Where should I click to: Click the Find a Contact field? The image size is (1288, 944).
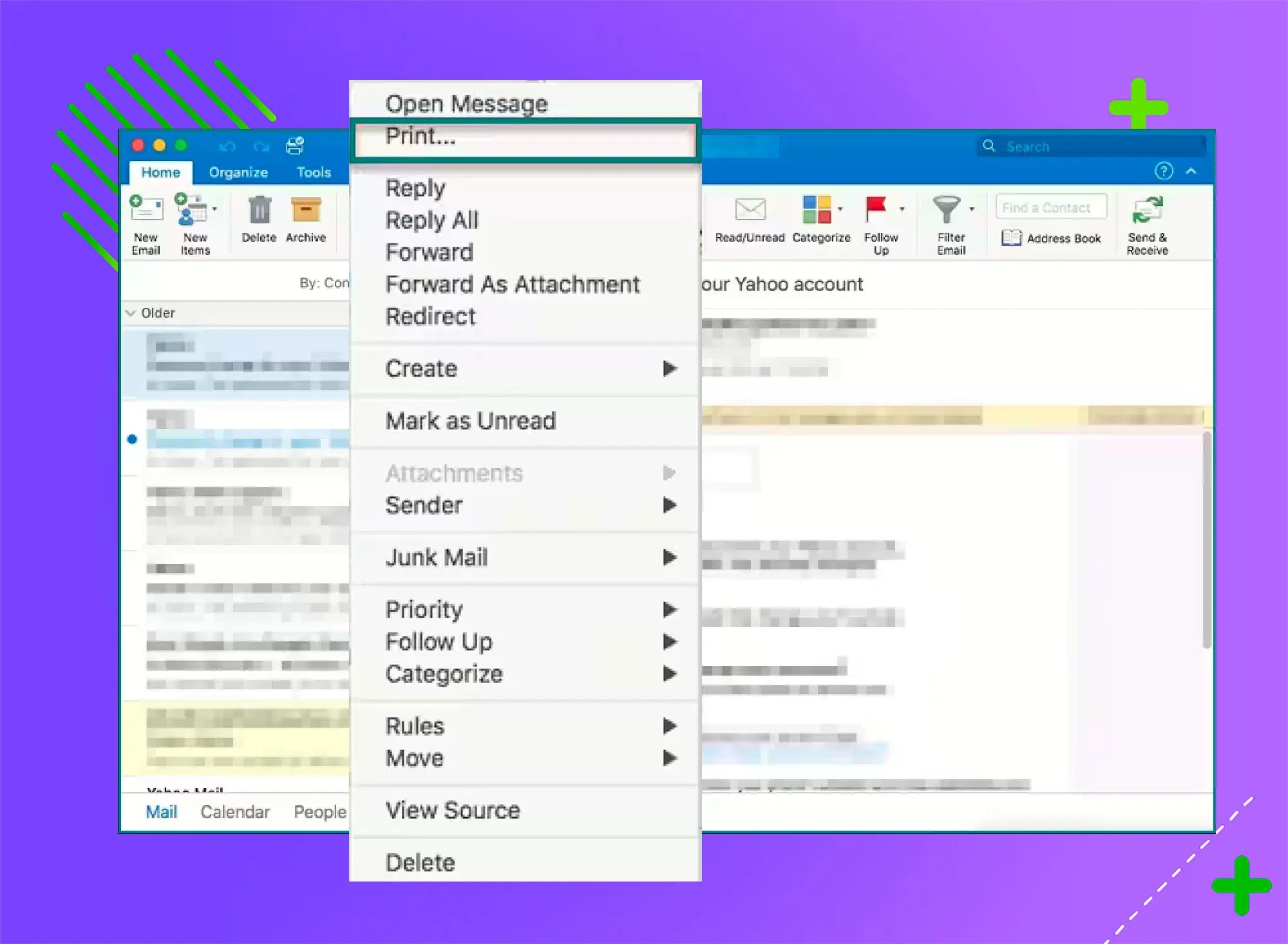[x=1051, y=207]
